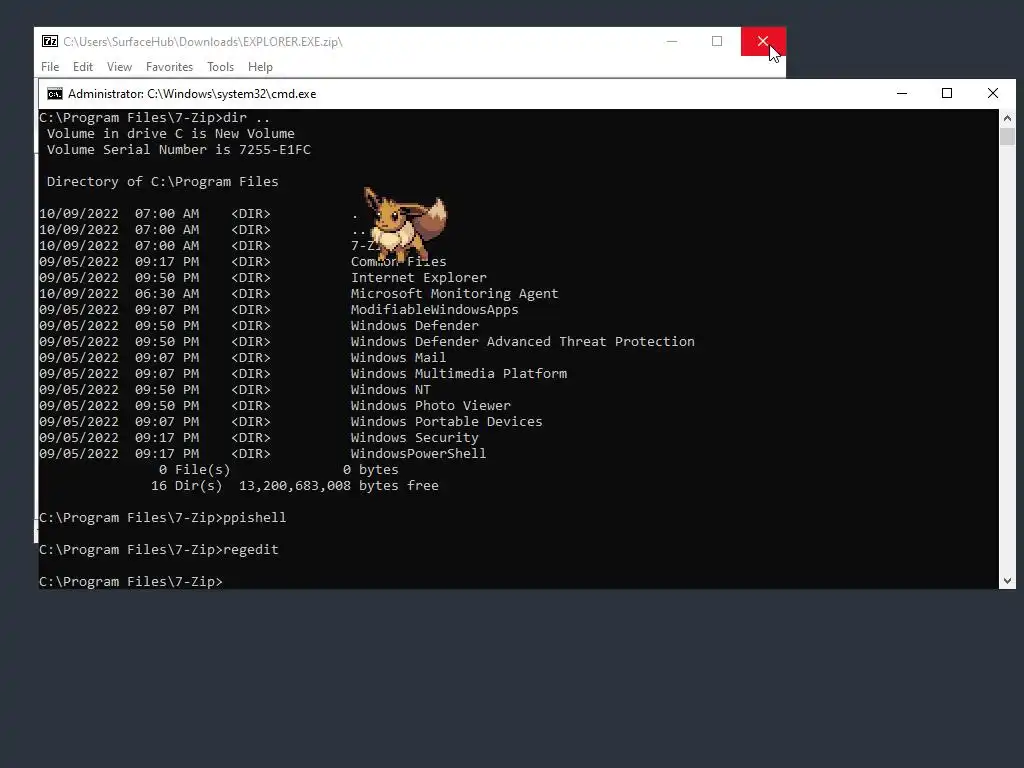
Task: Click the 'Windows Security' directory entry
Action: point(415,438)
